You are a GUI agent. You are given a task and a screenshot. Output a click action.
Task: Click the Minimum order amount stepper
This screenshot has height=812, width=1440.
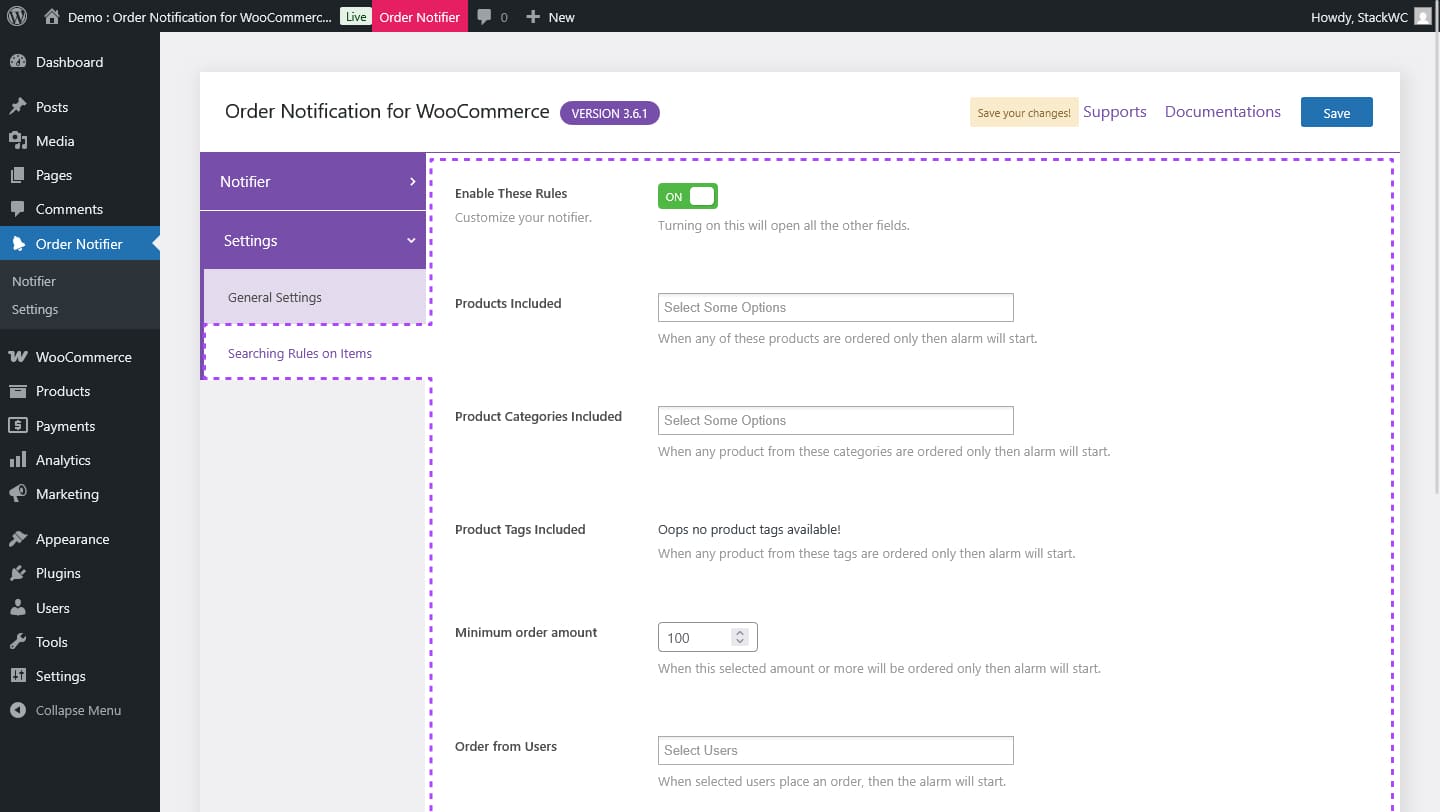(x=739, y=637)
